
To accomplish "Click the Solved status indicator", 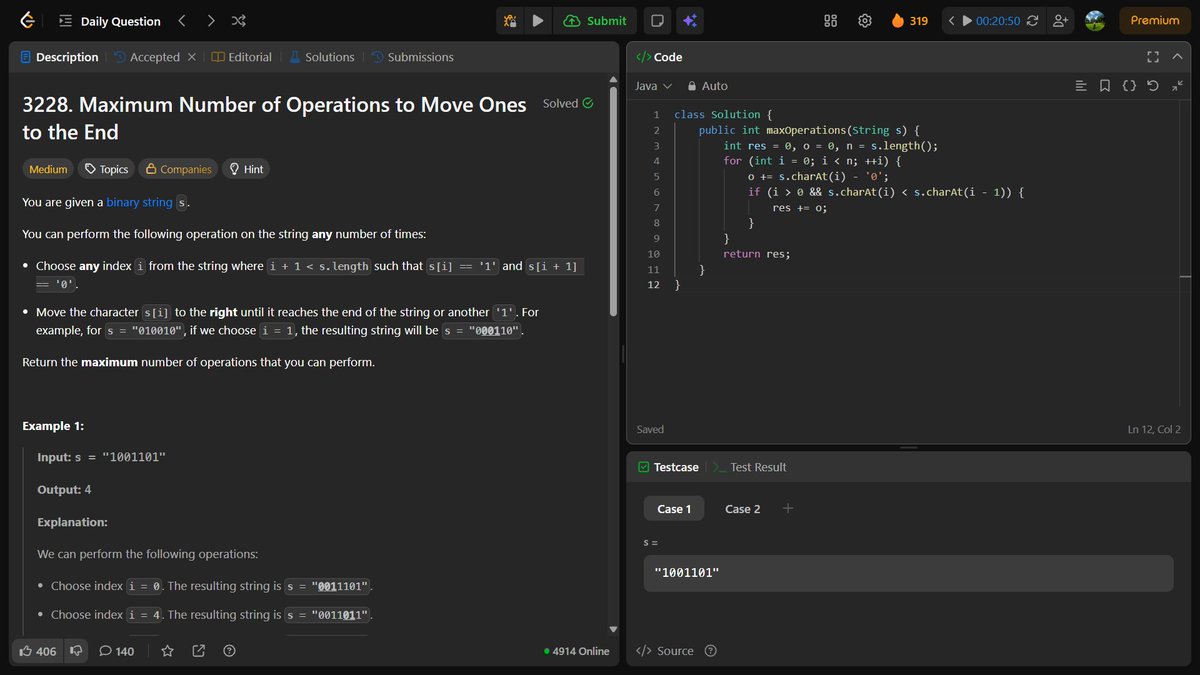I will click(x=568, y=103).
